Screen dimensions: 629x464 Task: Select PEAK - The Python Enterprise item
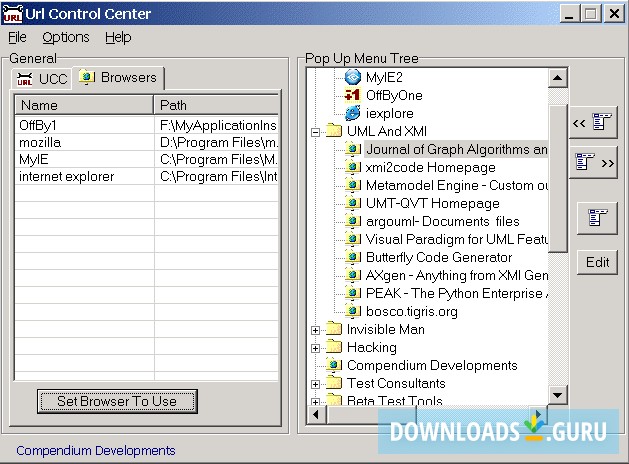click(457, 294)
